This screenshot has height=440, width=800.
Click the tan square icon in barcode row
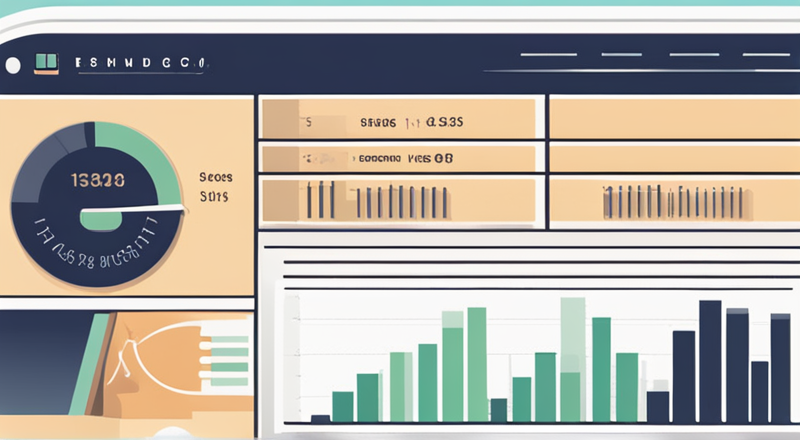tap(280, 200)
